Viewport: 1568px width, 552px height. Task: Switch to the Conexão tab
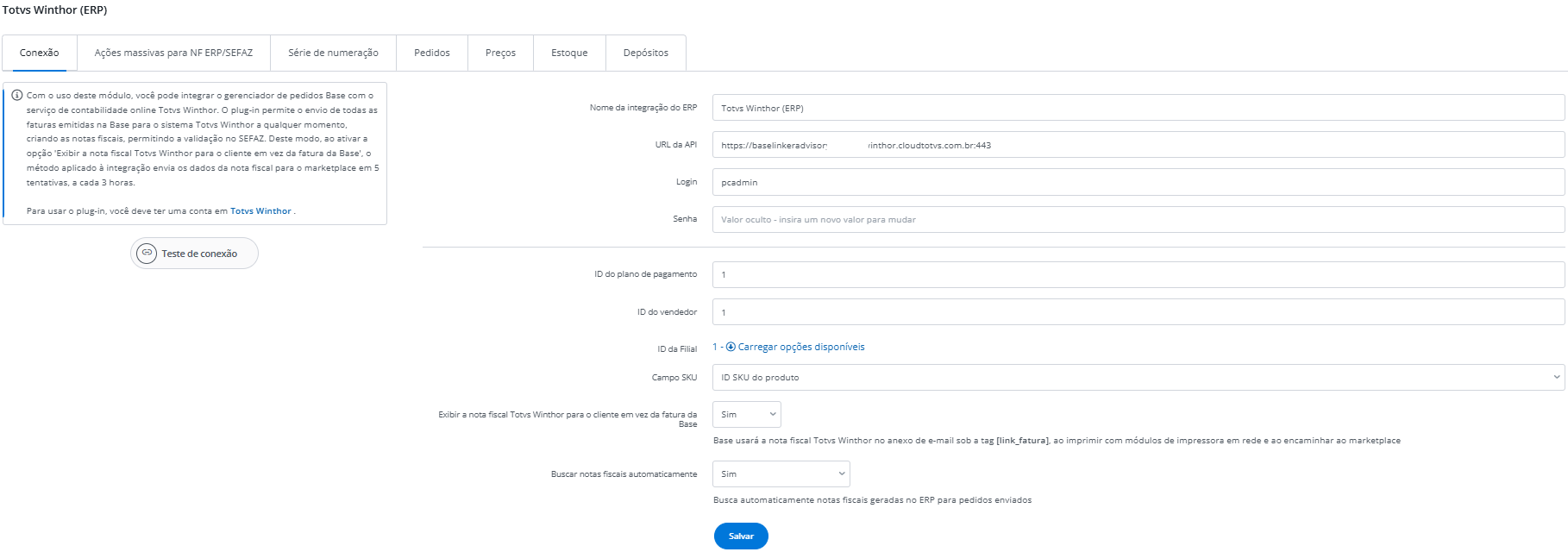40,53
